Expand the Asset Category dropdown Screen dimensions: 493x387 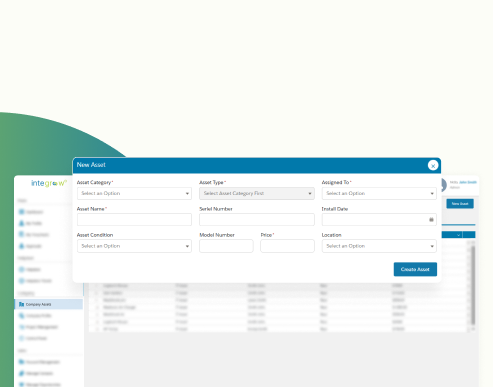click(x=134, y=193)
